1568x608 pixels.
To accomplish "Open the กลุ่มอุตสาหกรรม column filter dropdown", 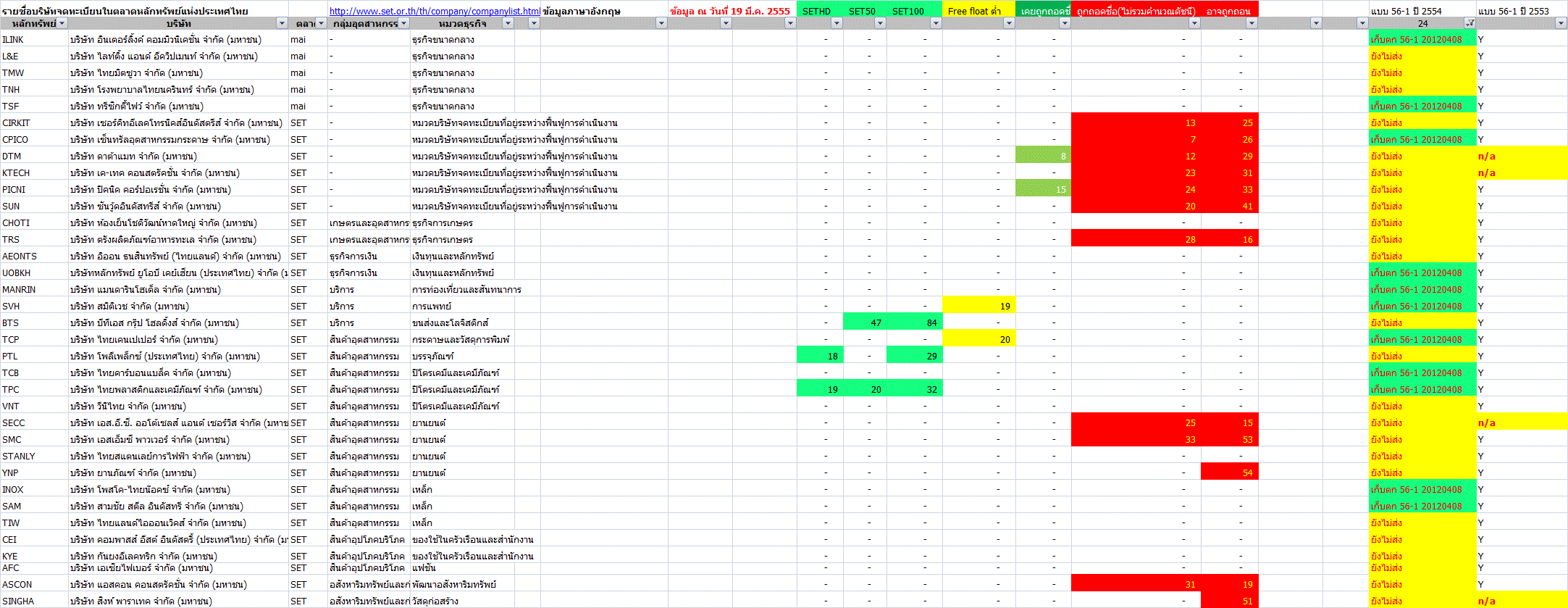I will pyautogui.click(x=404, y=23).
